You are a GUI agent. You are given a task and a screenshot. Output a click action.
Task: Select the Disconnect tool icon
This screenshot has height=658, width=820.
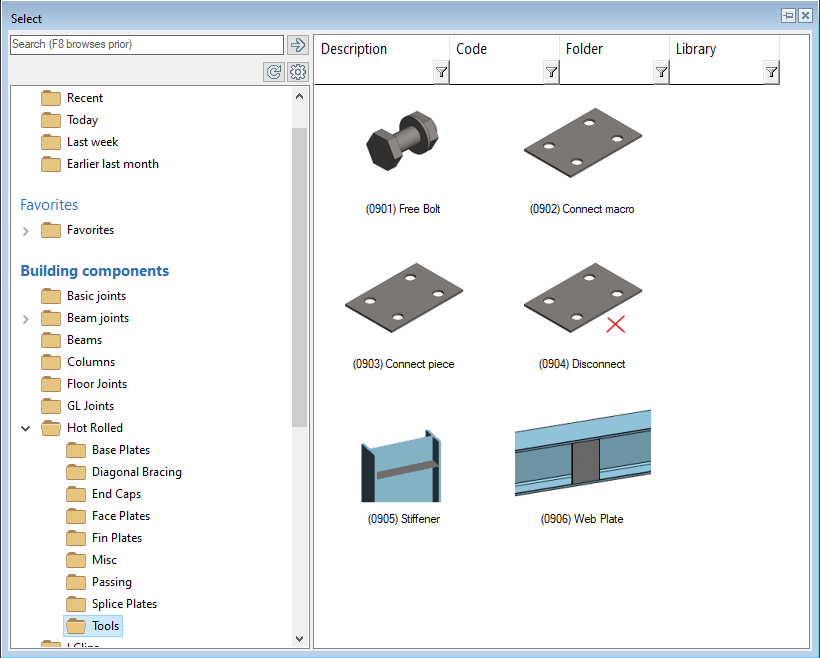(582, 300)
